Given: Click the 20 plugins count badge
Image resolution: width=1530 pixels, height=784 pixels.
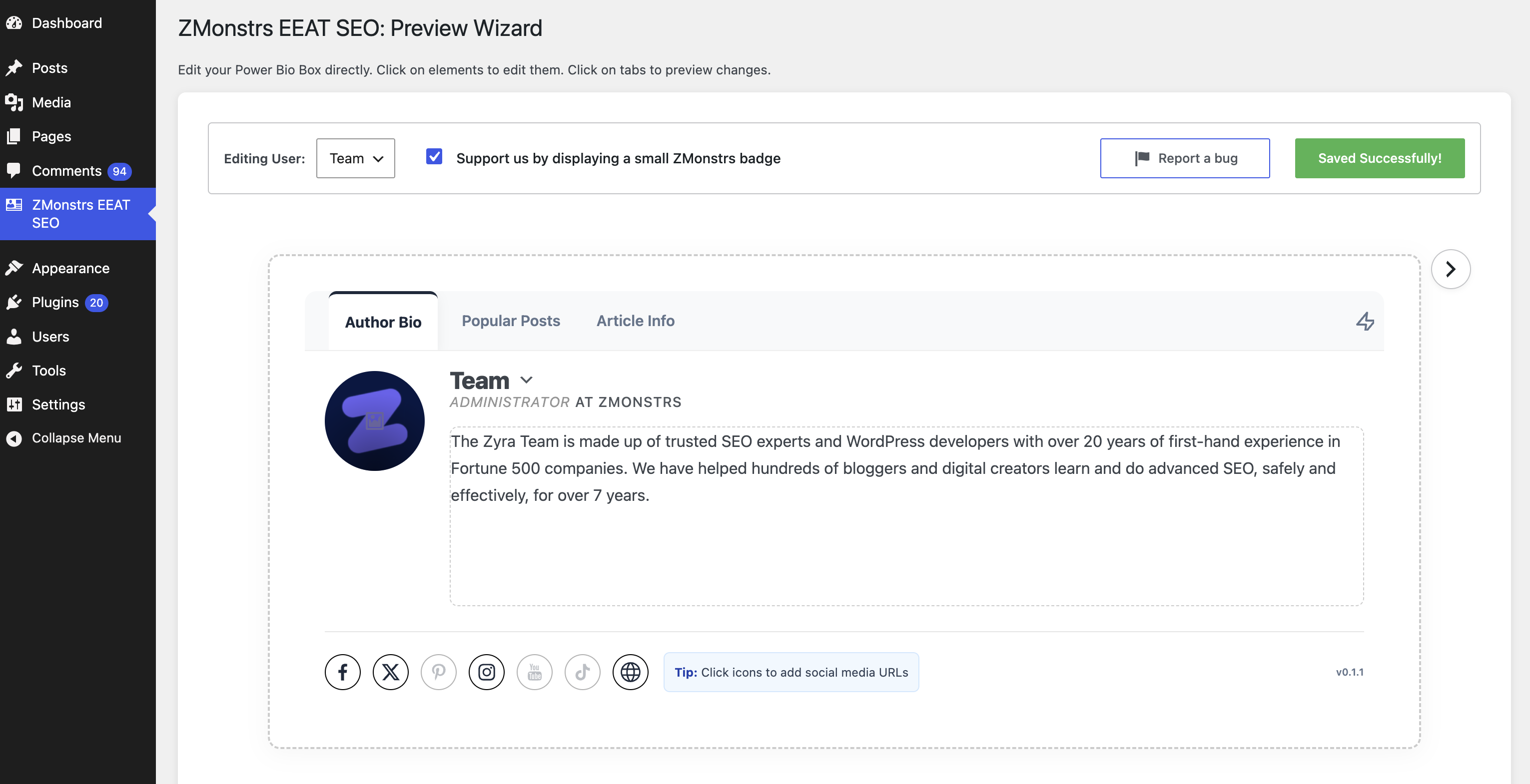Looking at the screenshot, I should click(x=96, y=303).
